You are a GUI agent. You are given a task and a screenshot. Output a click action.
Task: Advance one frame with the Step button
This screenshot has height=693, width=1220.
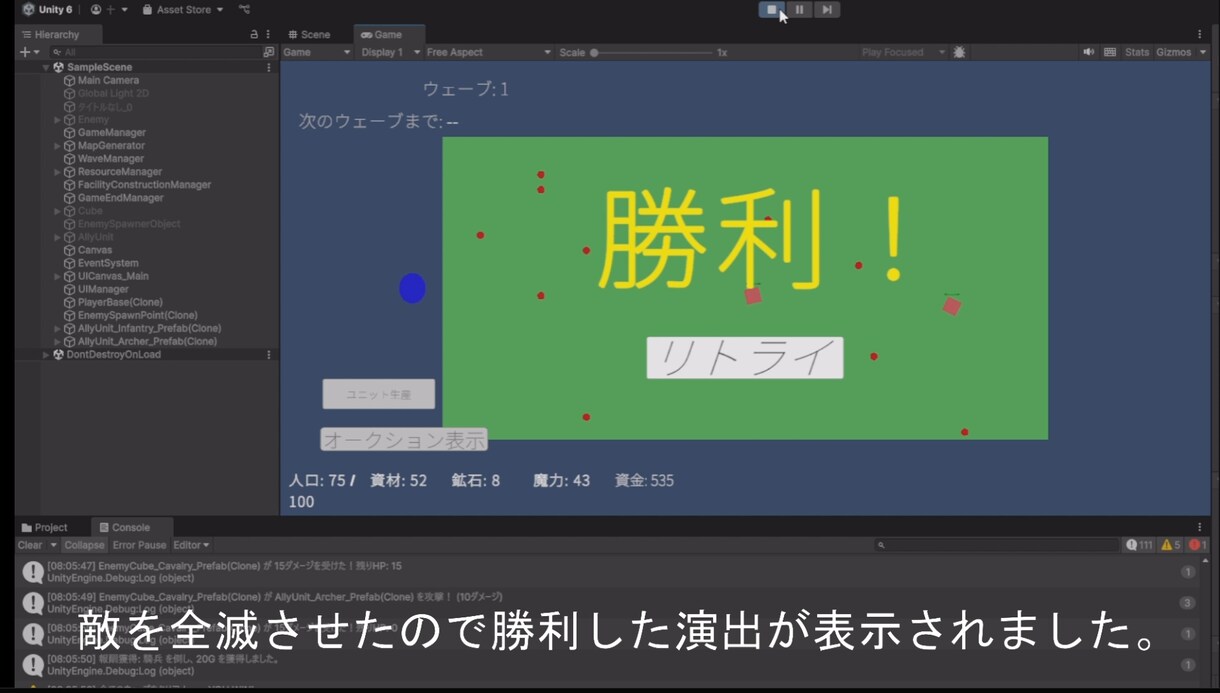tap(826, 10)
